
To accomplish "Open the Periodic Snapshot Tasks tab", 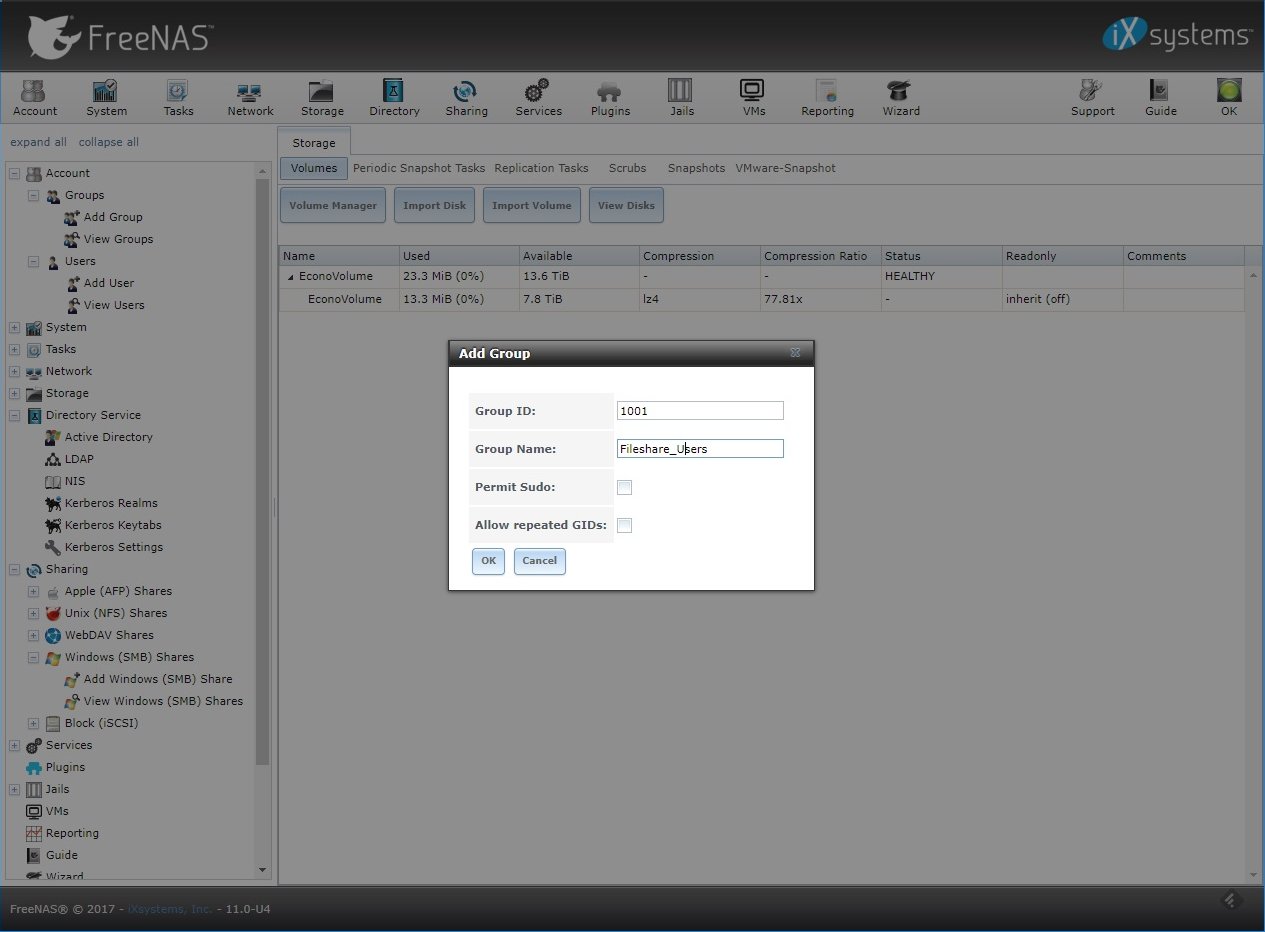I will 418,168.
